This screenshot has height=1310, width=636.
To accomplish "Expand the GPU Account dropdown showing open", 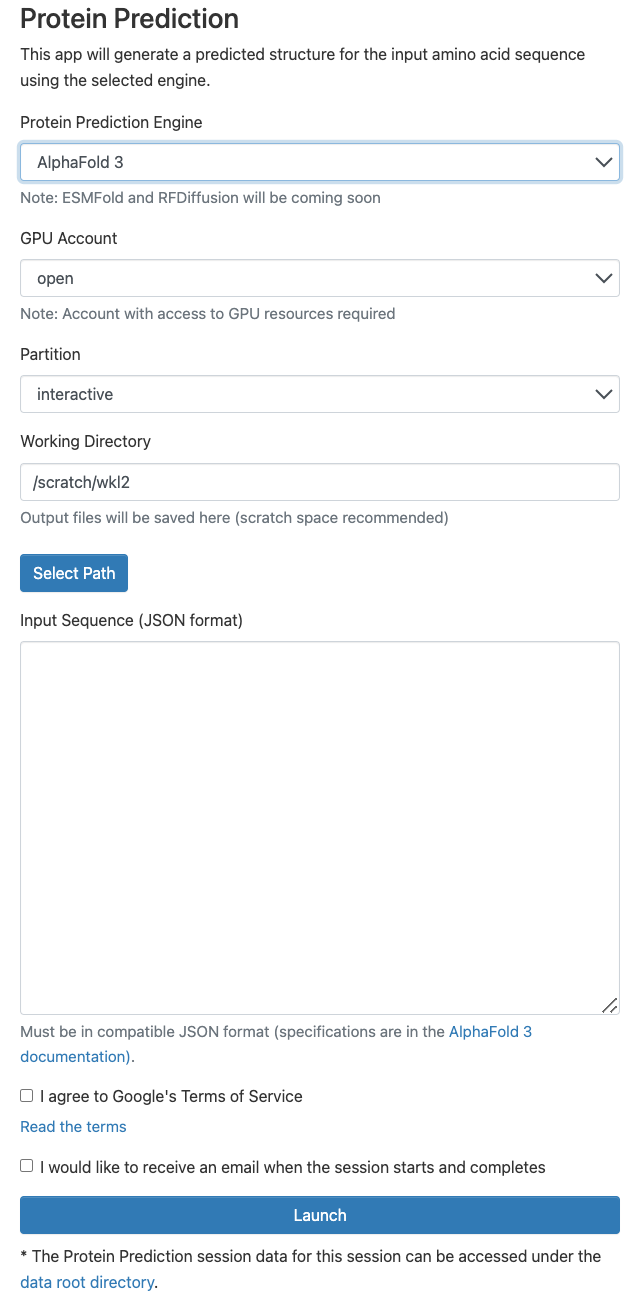I will tap(320, 278).
